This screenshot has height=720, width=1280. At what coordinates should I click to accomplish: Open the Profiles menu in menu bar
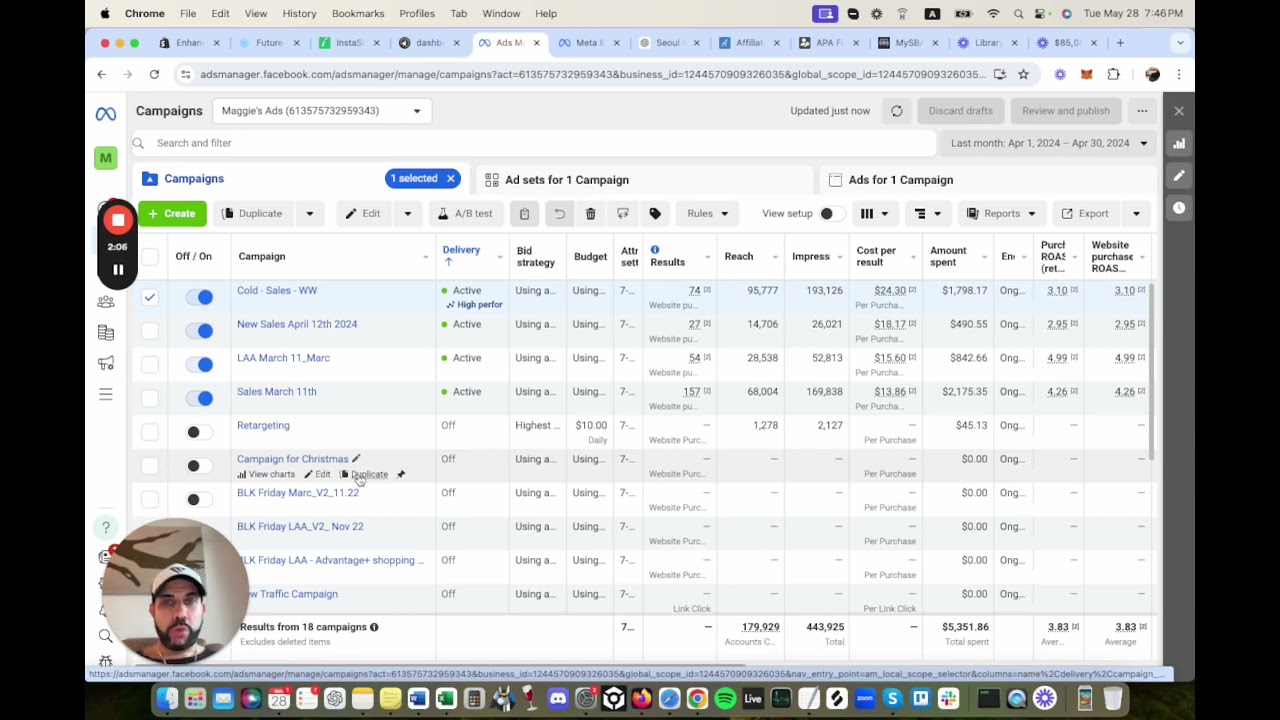pos(416,13)
